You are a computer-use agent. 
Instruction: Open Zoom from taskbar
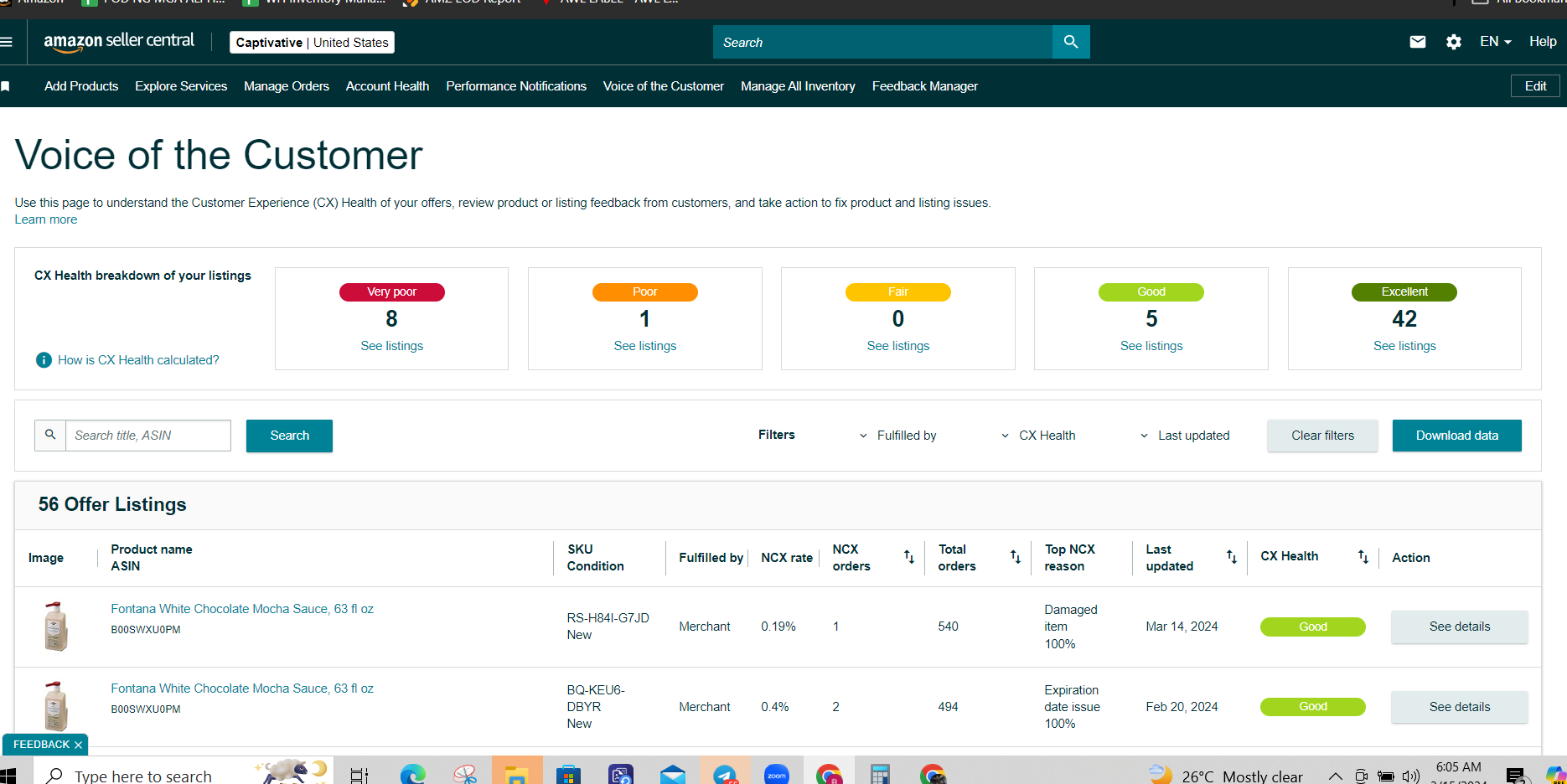click(777, 775)
